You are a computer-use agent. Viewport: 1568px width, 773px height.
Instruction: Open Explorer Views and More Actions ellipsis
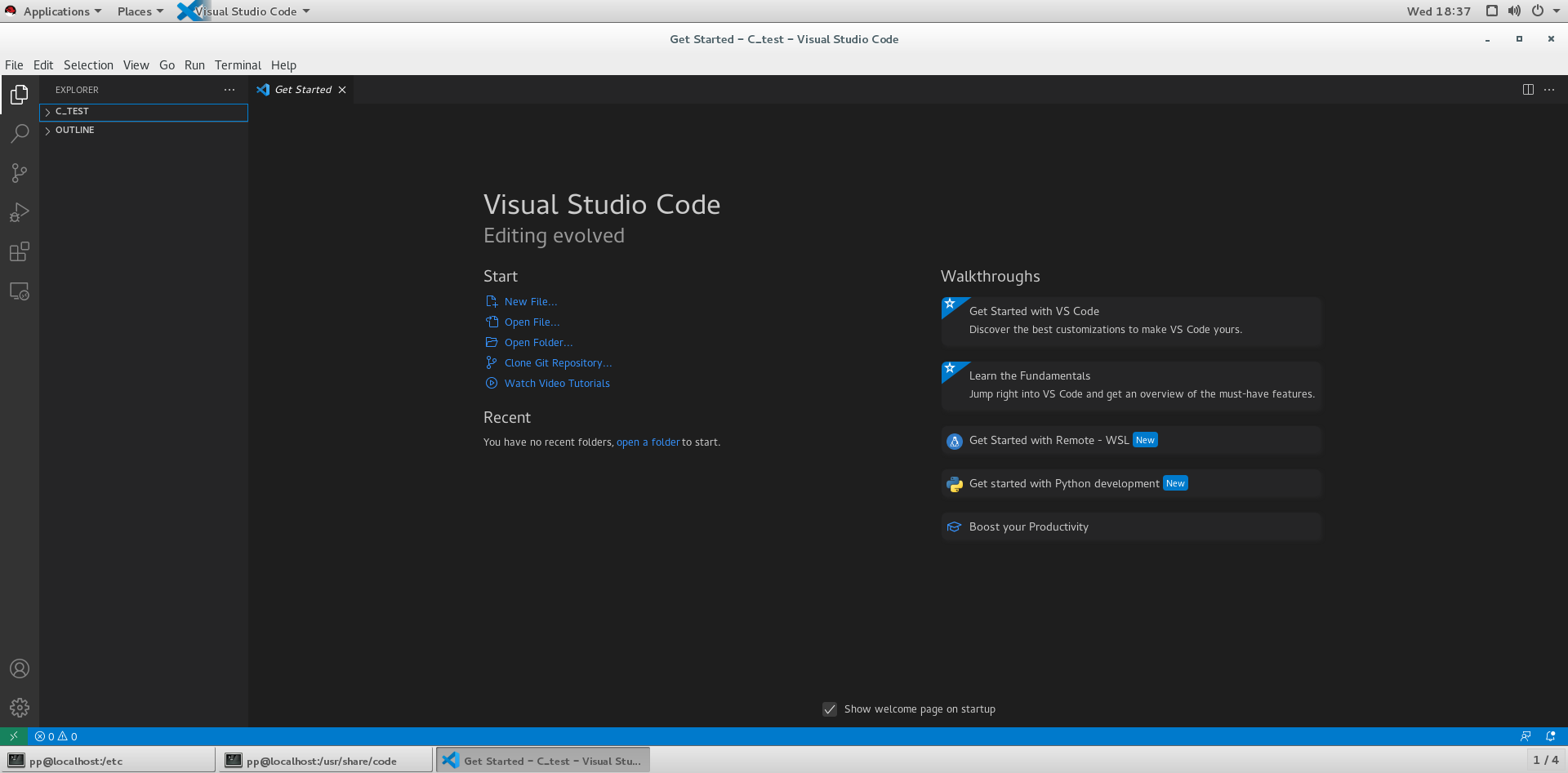[229, 90]
